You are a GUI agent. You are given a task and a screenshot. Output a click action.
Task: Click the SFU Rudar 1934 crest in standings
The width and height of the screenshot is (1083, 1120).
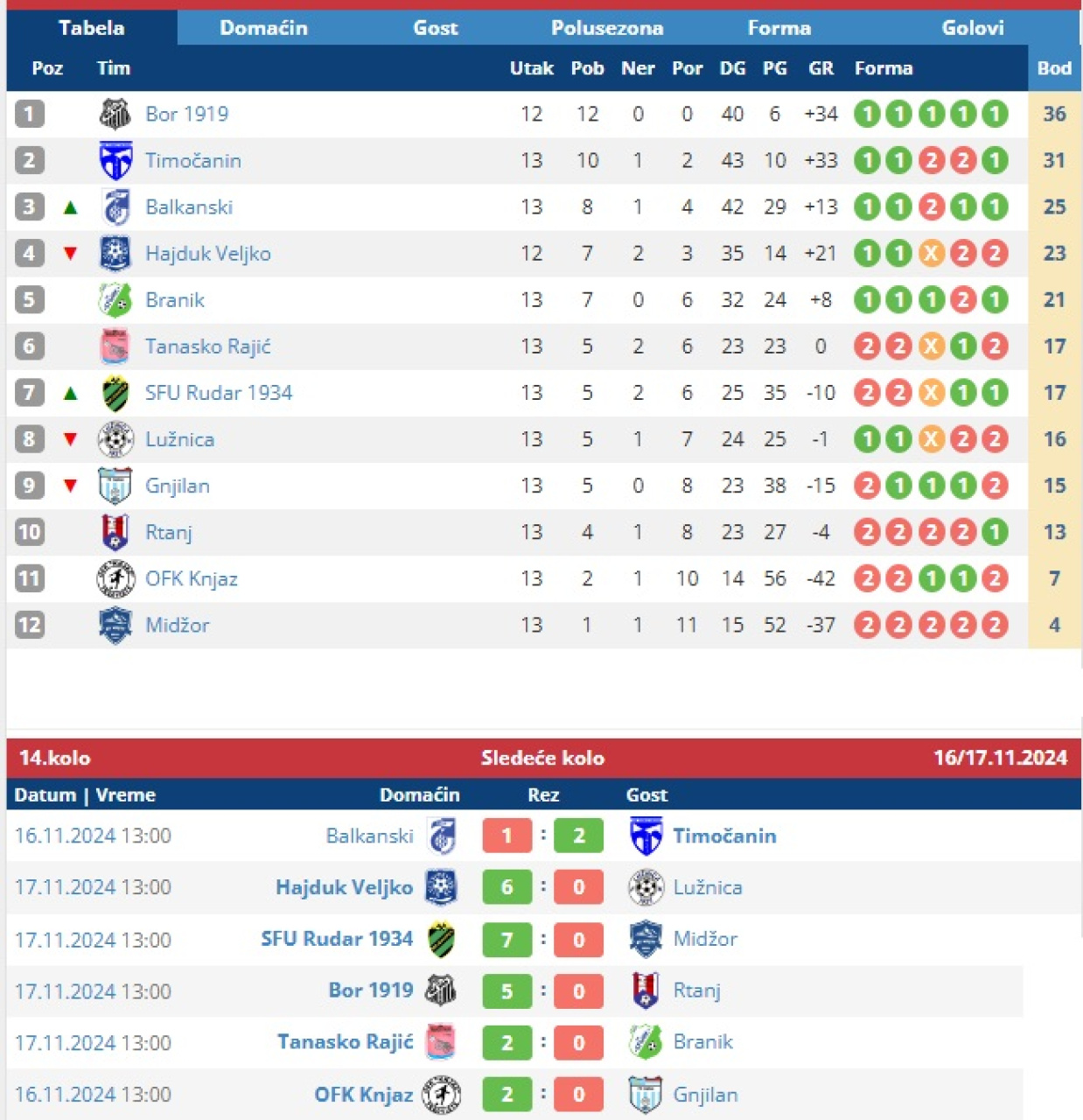(x=115, y=393)
